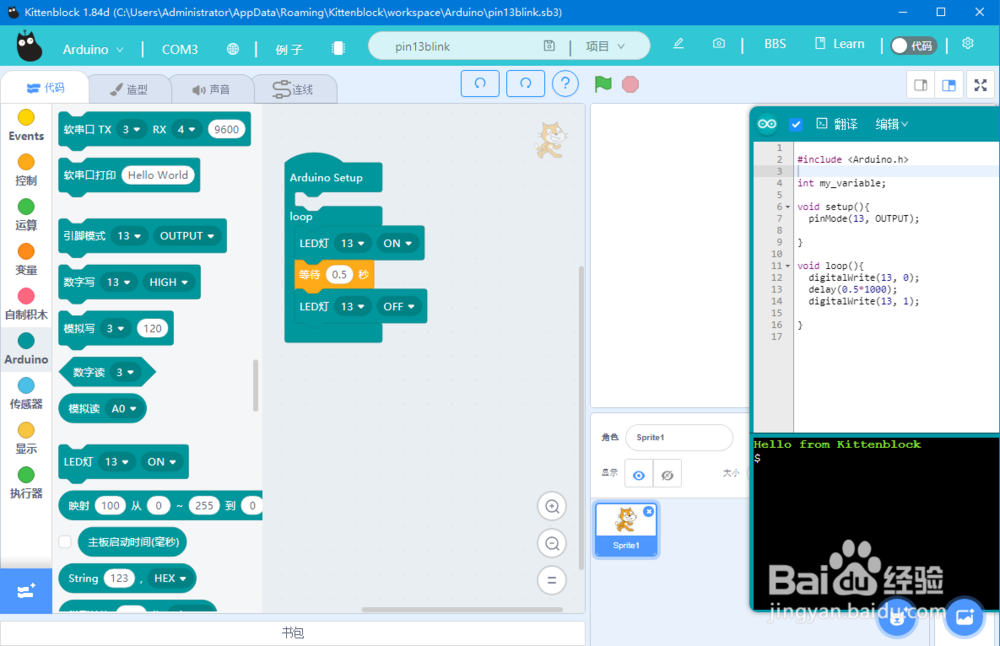
Task: Switch to the 连线 tab
Action: [x=294, y=89]
